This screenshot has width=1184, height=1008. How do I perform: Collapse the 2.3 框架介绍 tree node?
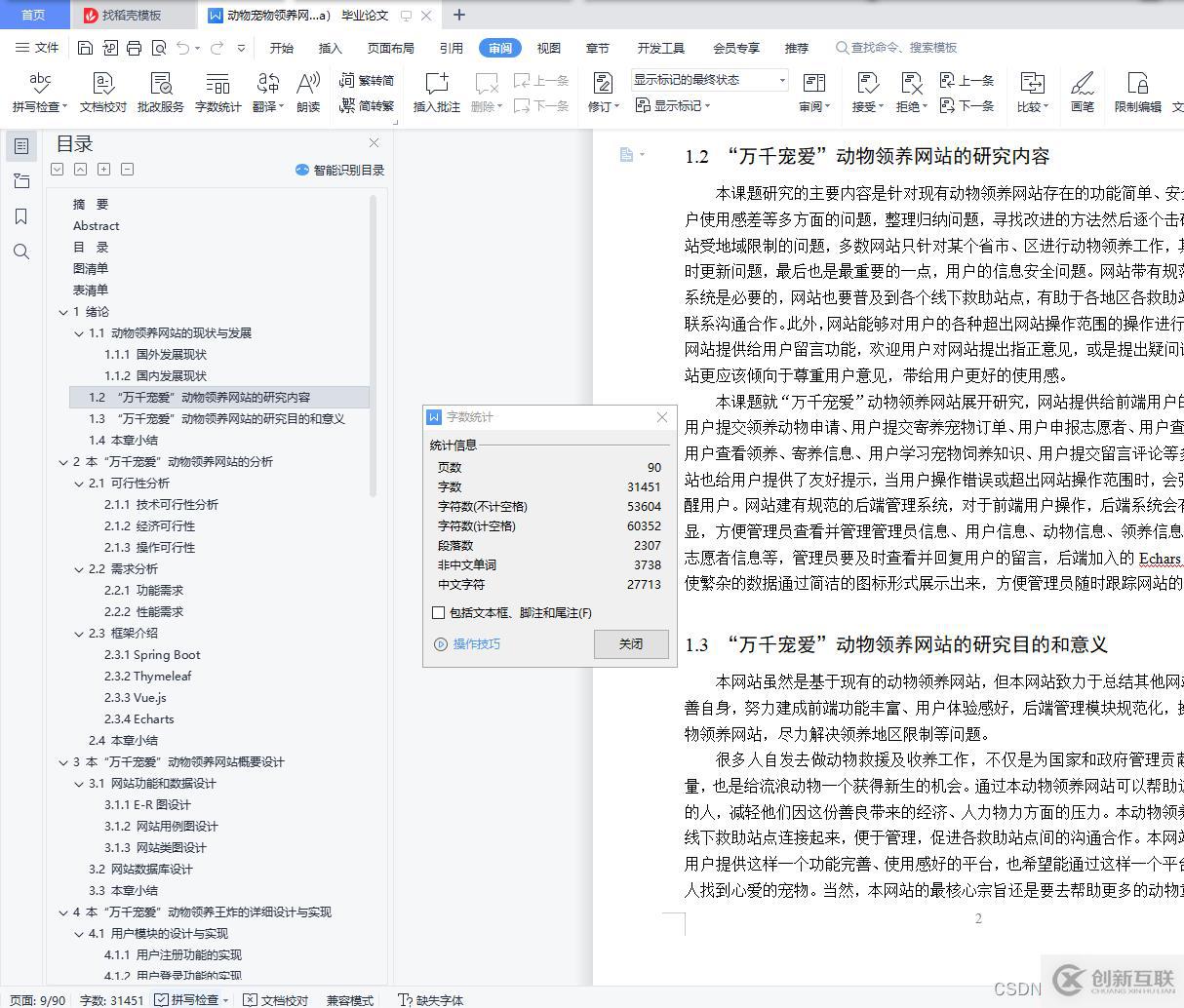pyautogui.click(x=79, y=634)
